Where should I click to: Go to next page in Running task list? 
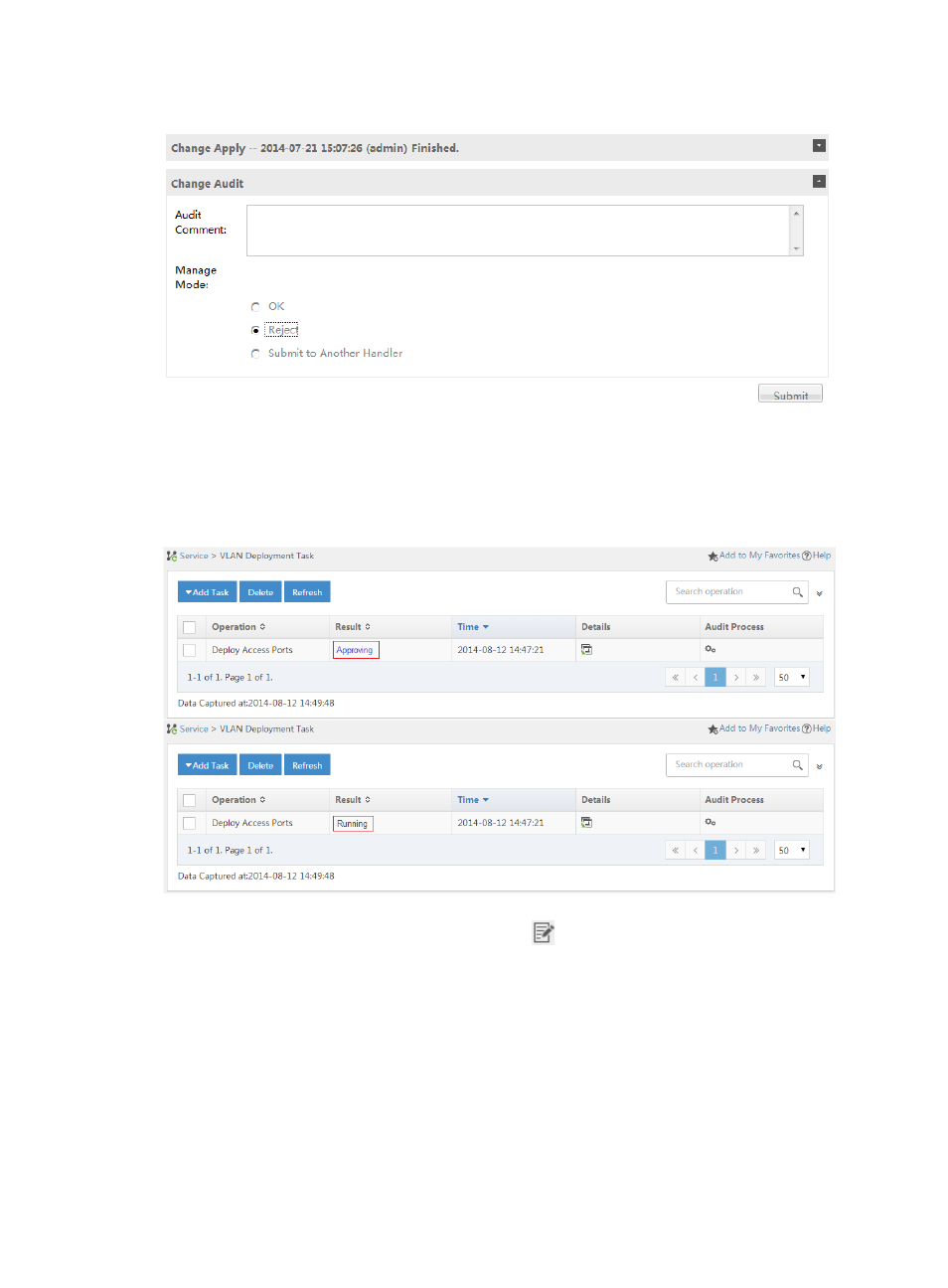[736, 851]
